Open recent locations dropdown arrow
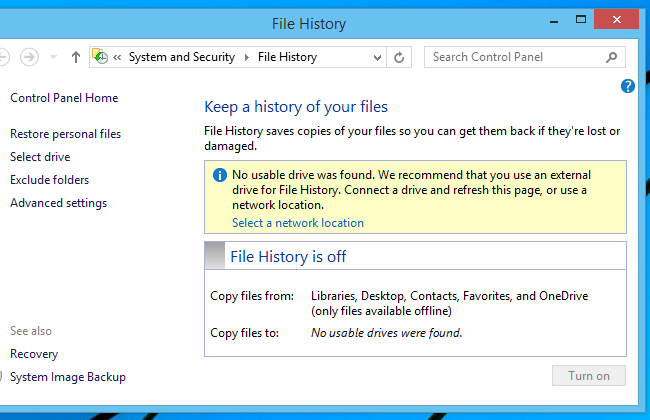This screenshot has width=650, height=420. coord(52,58)
